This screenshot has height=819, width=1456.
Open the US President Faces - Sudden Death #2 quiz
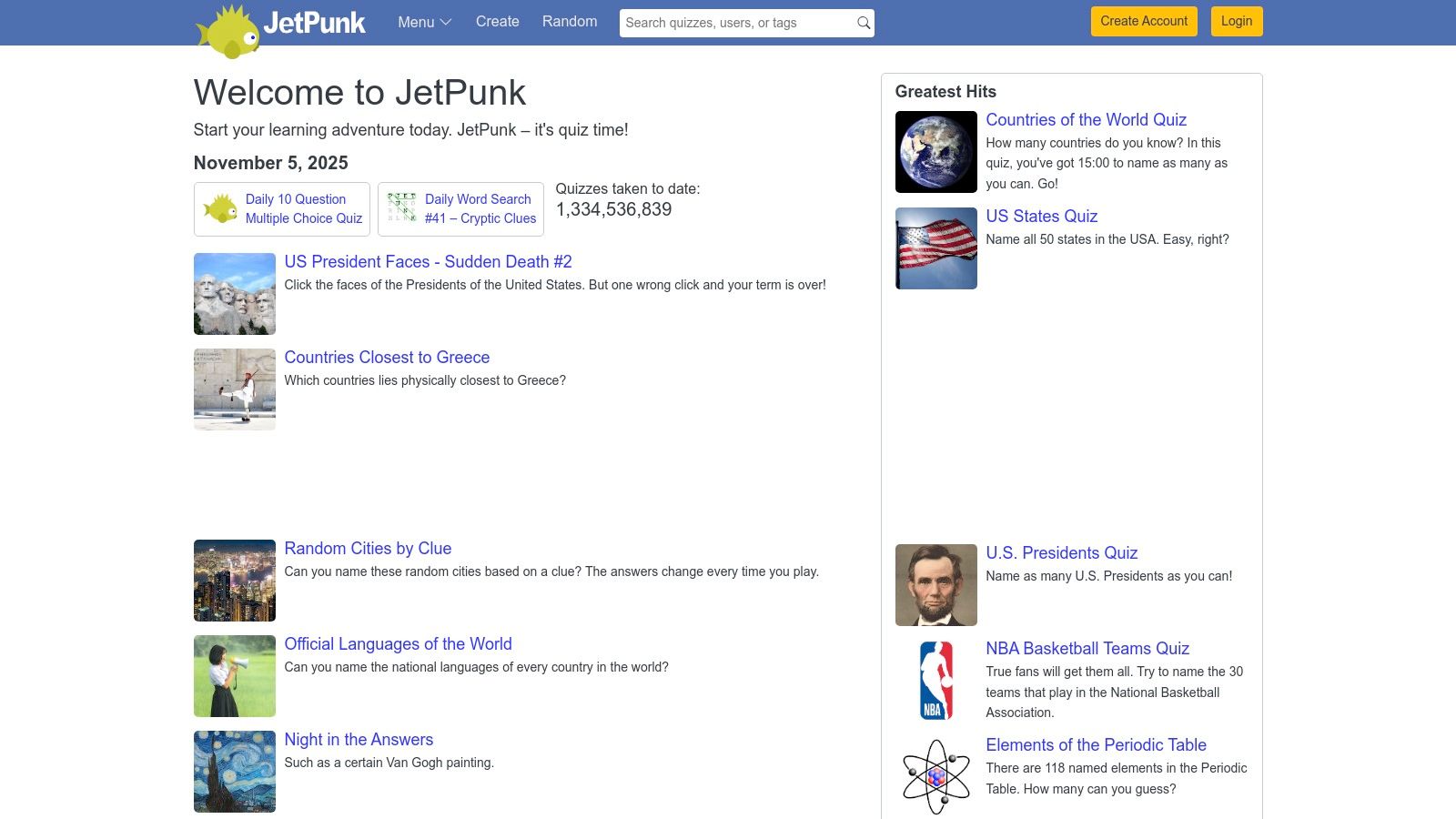coord(428,262)
